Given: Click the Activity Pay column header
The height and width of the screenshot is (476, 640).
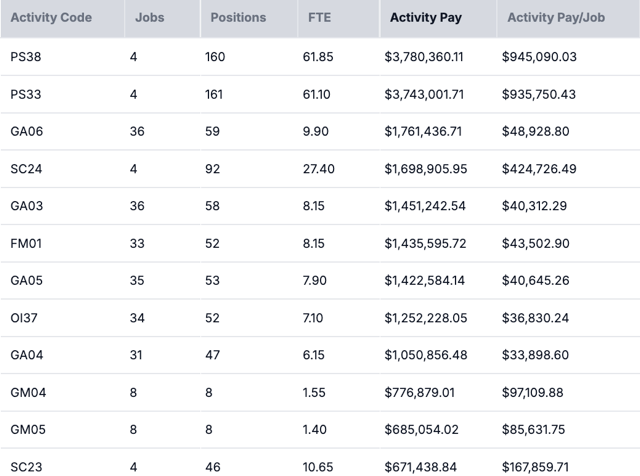Looking at the screenshot, I should pos(426,18).
